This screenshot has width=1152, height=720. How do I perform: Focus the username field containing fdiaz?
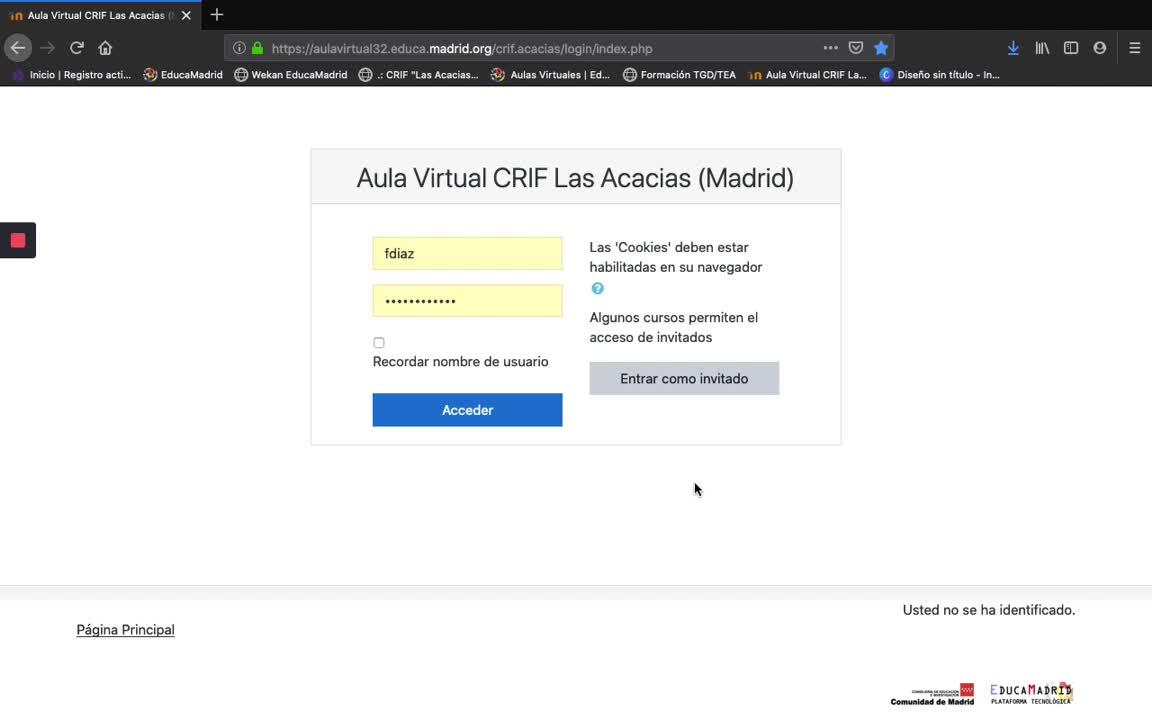[467, 253]
